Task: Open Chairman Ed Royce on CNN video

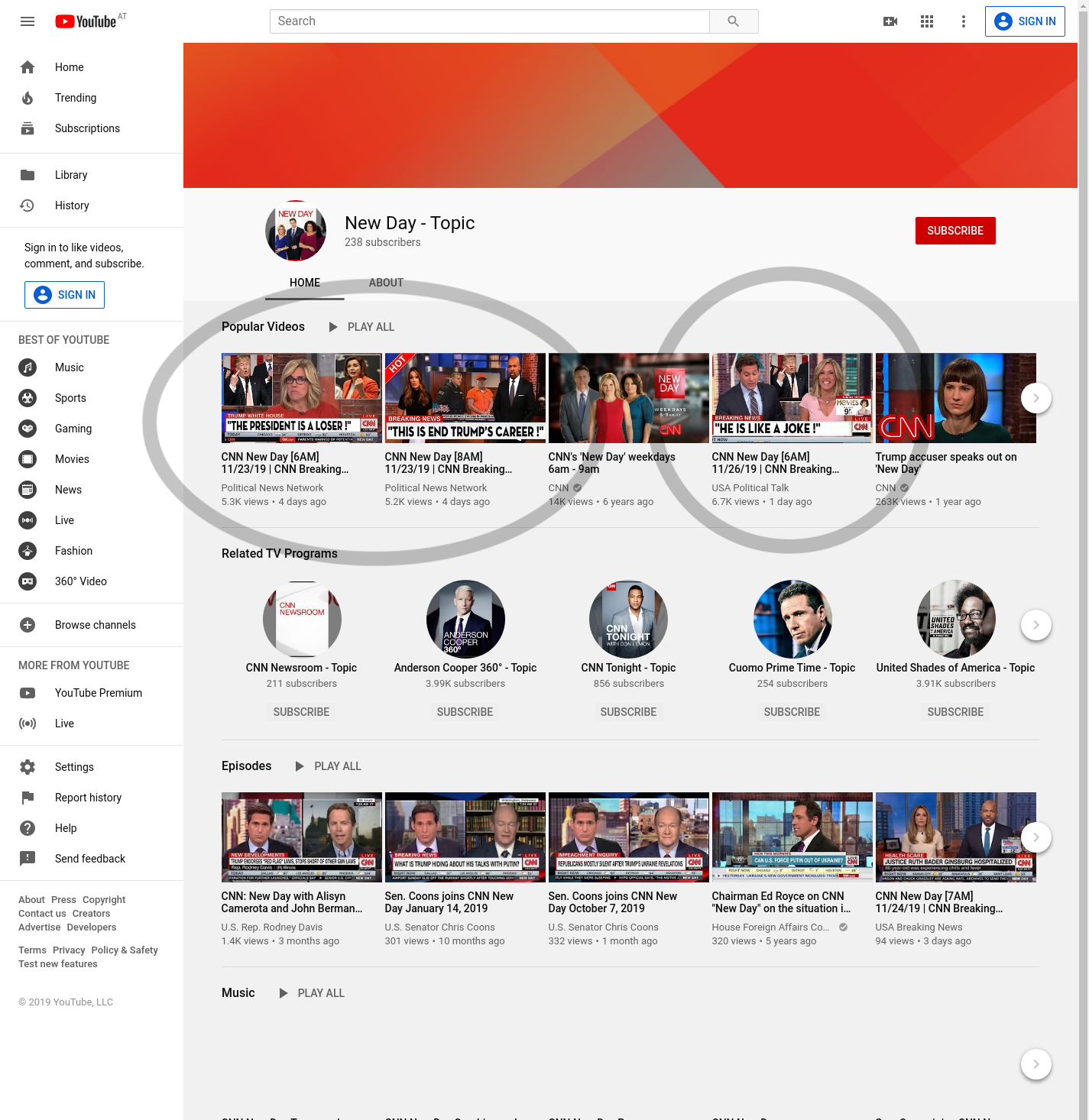Action: [x=792, y=837]
